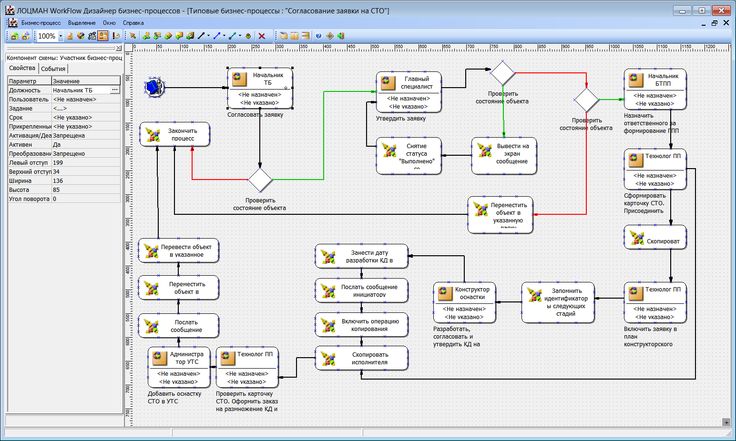The image size is (736, 441).
Task: Toggle the highlighted properties panel button
Action: [103, 36]
